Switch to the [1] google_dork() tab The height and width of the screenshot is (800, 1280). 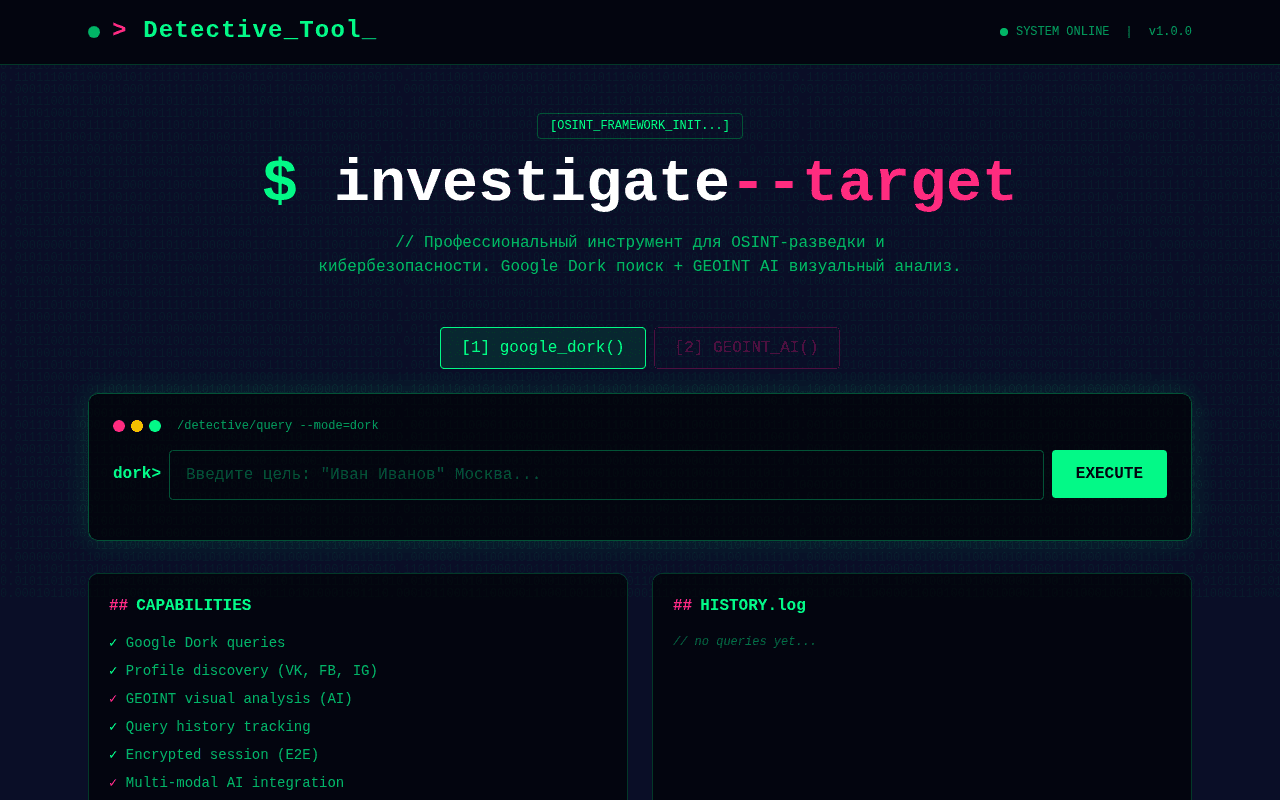point(543,348)
